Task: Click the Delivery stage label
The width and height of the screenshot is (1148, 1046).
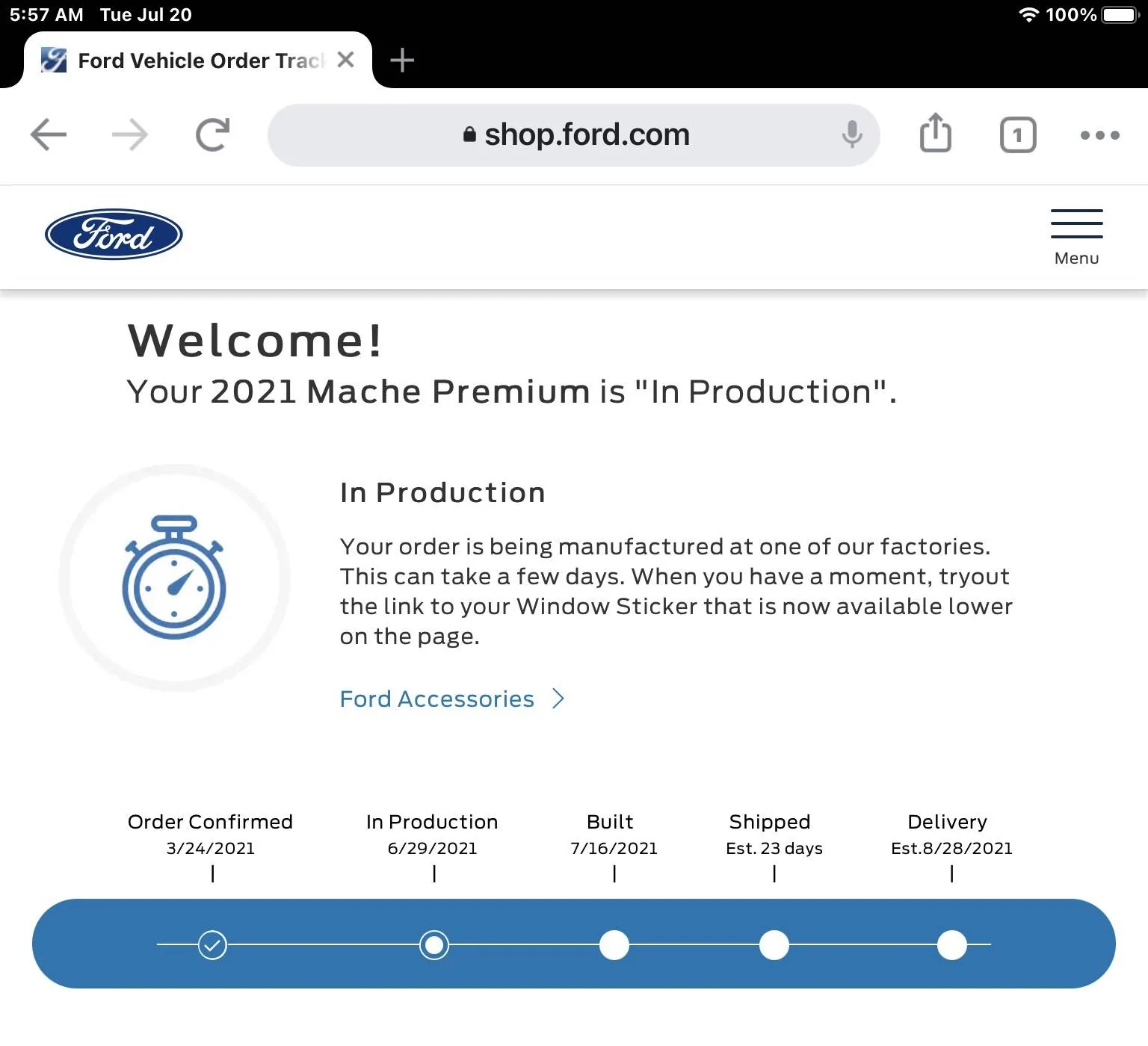Action: pyautogui.click(x=947, y=822)
